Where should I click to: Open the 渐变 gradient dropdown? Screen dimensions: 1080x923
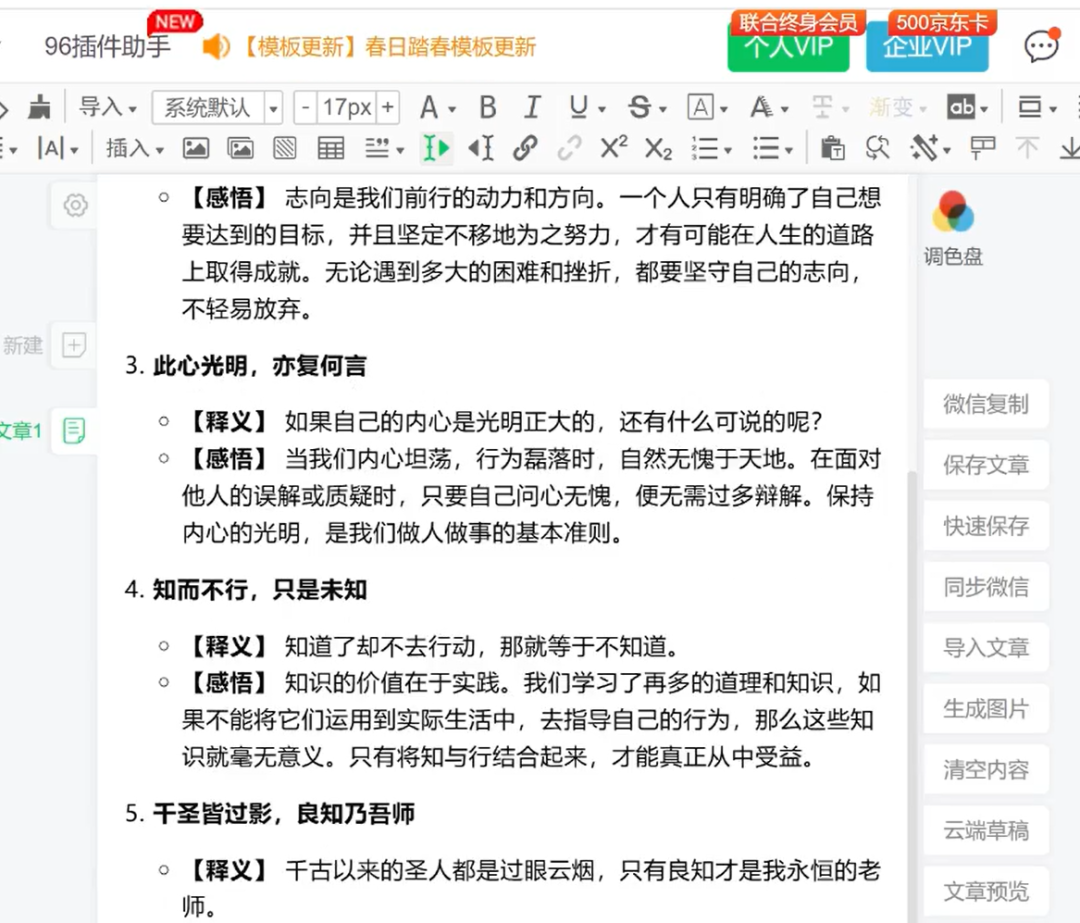point(897,107)
